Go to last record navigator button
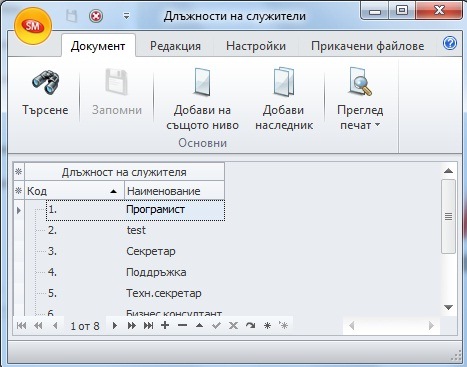 [x=148, y=325]
